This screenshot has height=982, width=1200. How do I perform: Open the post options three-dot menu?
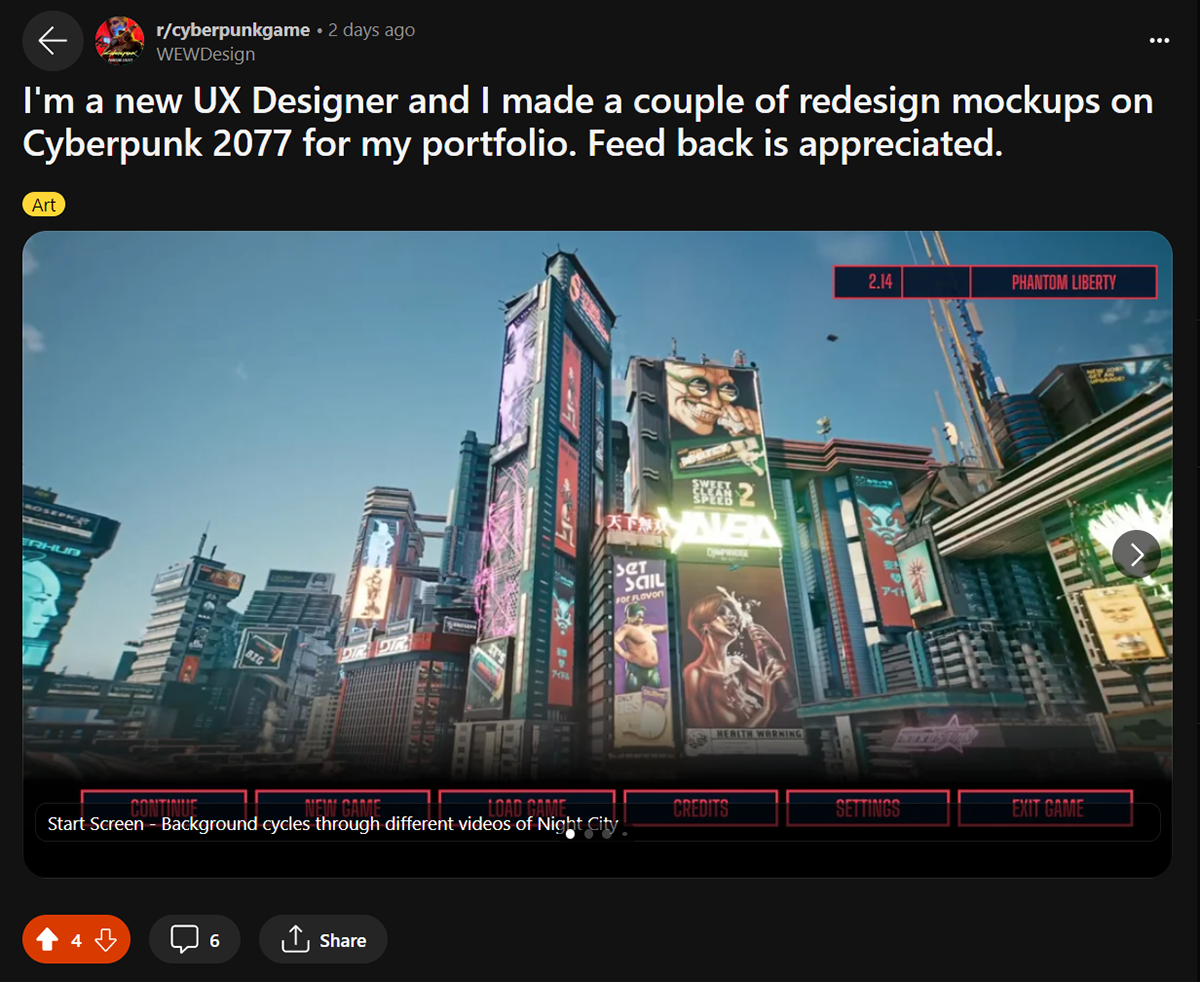tap(1159, 40)
